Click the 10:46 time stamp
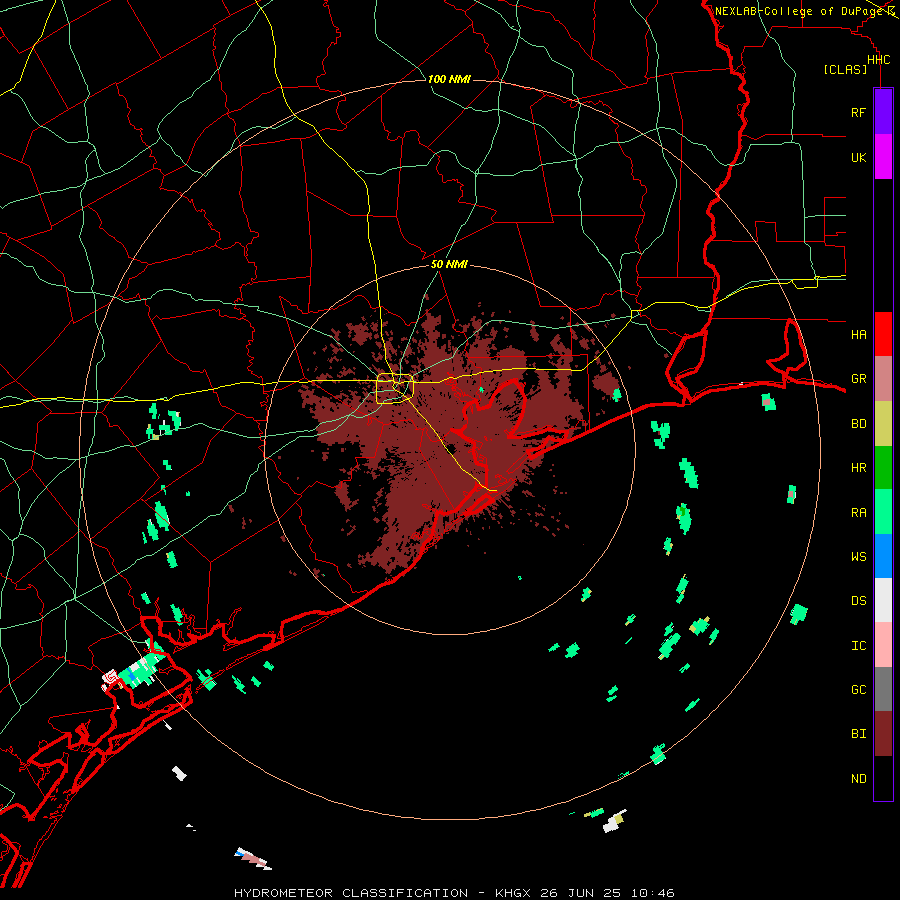Image resolution: width=900 pixels, height=900 pixels. click(x=653, y=893)
